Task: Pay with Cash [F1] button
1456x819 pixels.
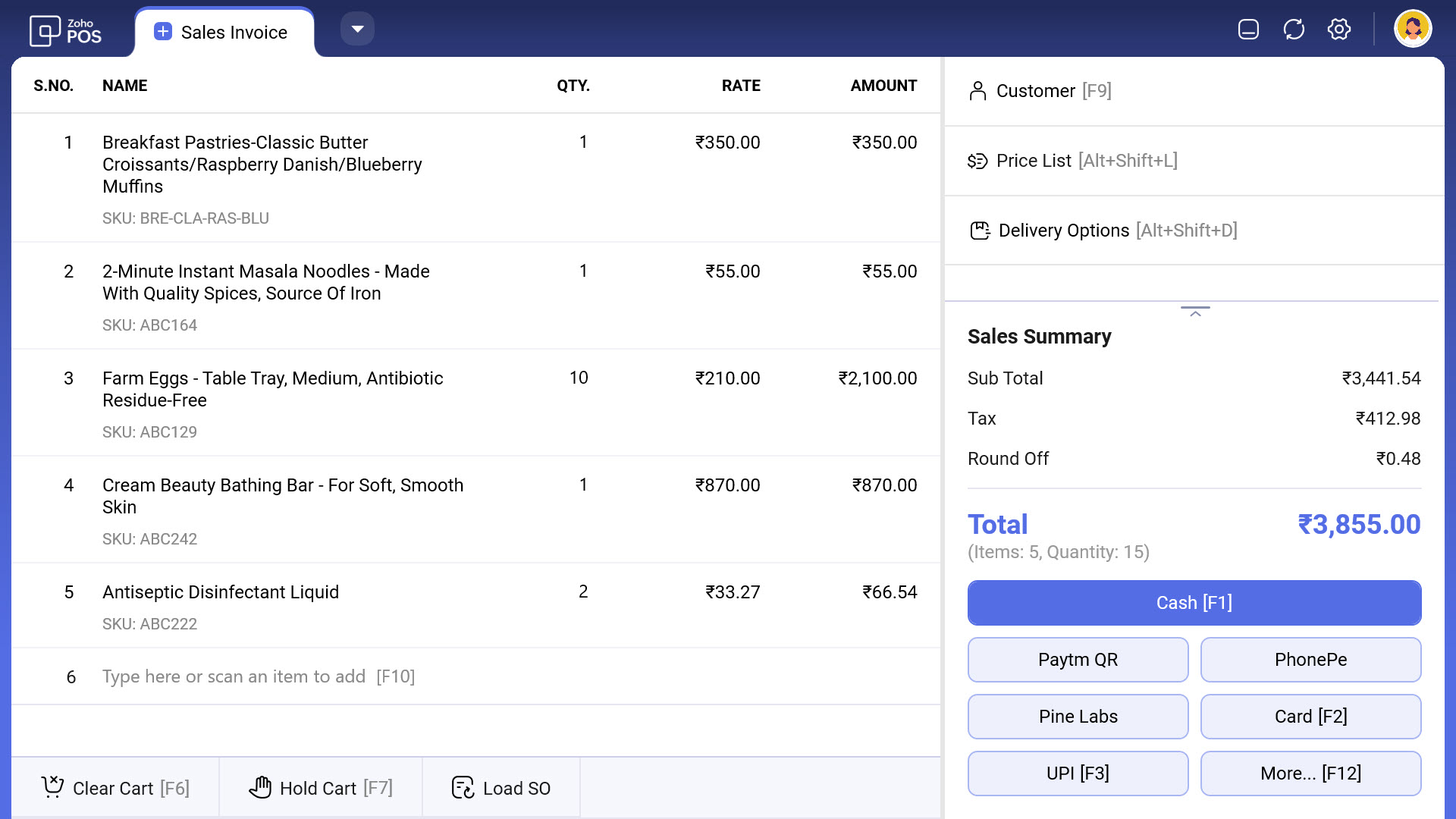Action: coord(1194,603)
